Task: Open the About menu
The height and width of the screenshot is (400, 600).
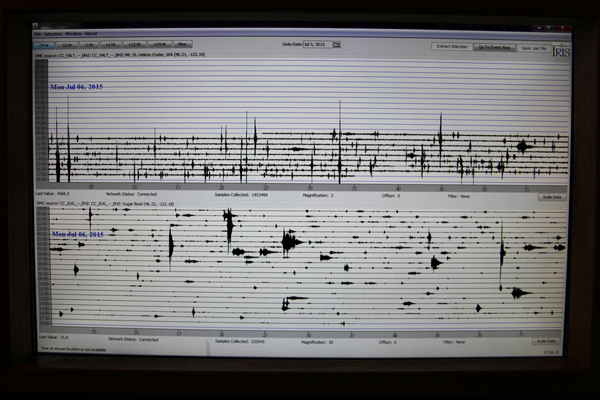Action: [90, 34]
